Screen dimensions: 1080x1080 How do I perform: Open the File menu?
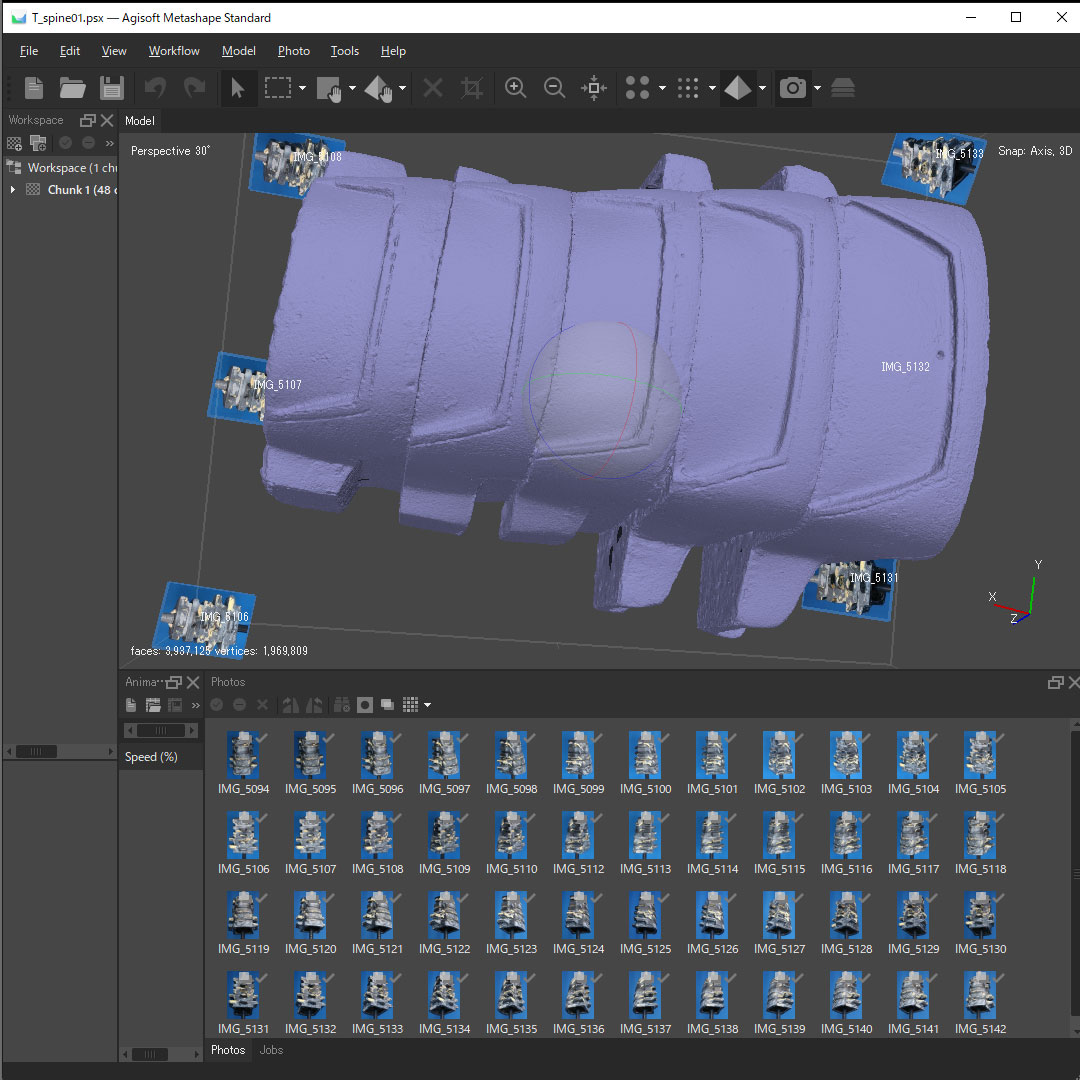point(29,51)
